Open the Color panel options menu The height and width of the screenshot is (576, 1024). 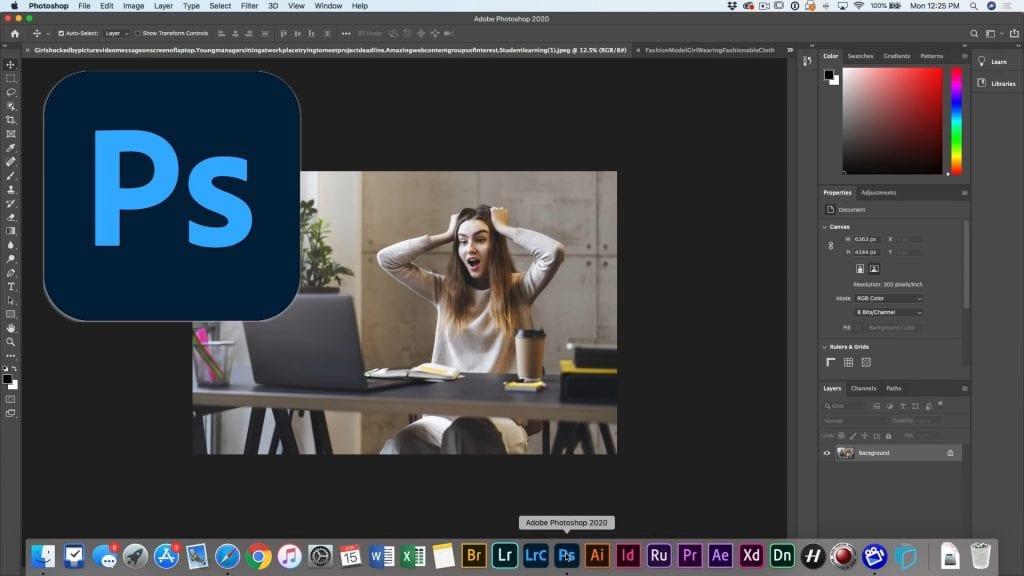pyautogui.click(x=964, y=56)
